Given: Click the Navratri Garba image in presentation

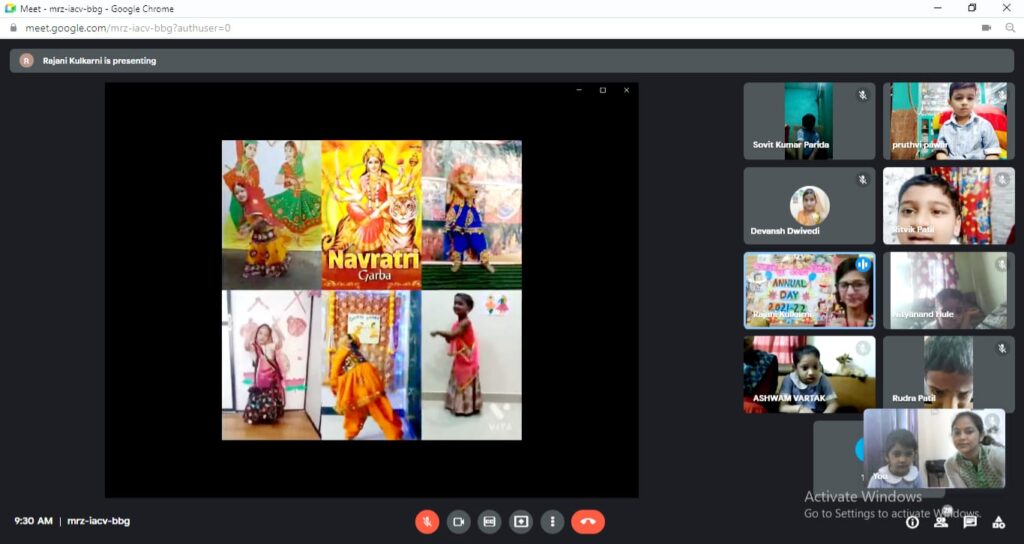Looking at the screenshot, I should pyautogui.click(x=372, y=215).
